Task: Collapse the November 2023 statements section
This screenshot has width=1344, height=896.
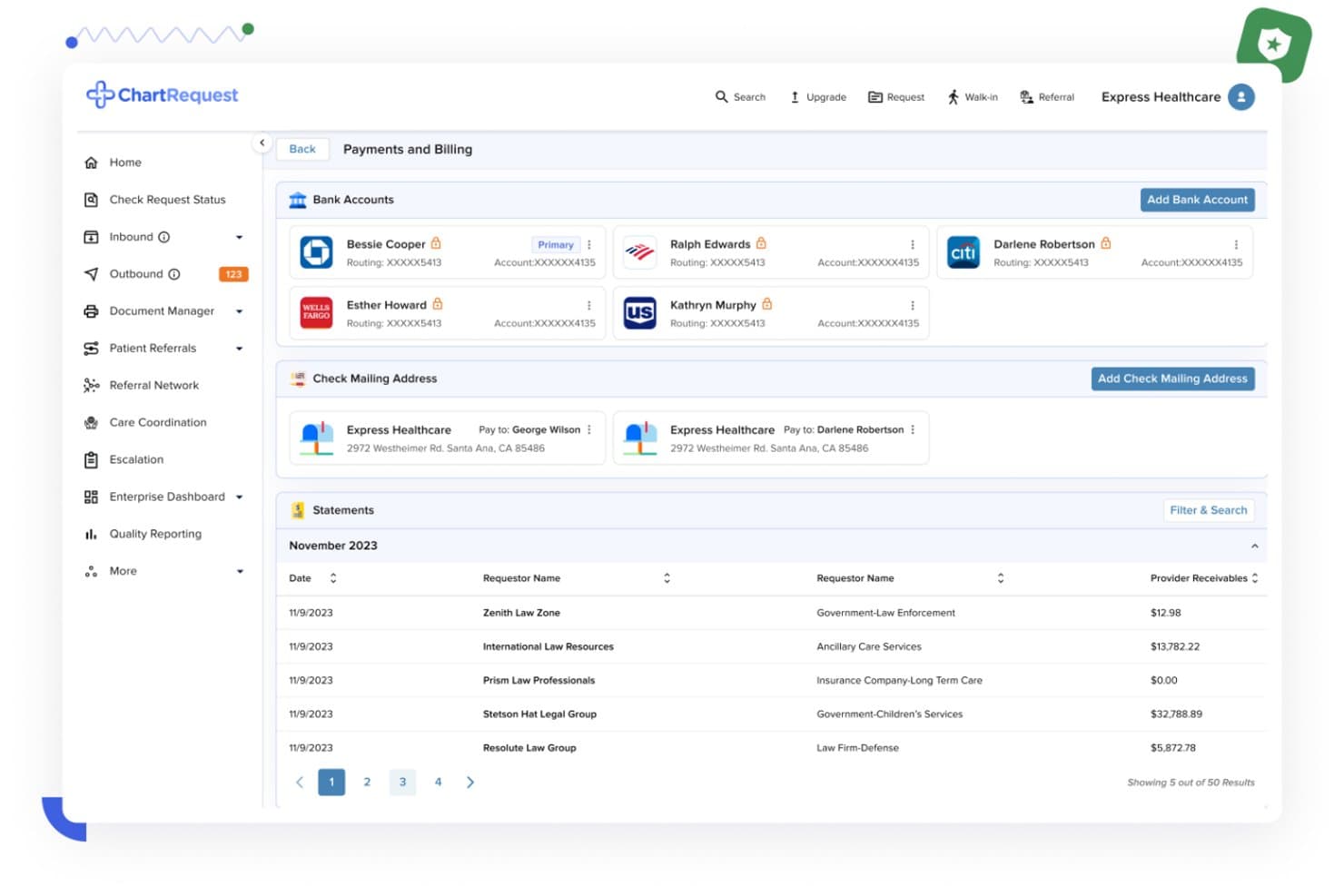Action: coord(1254,546)
